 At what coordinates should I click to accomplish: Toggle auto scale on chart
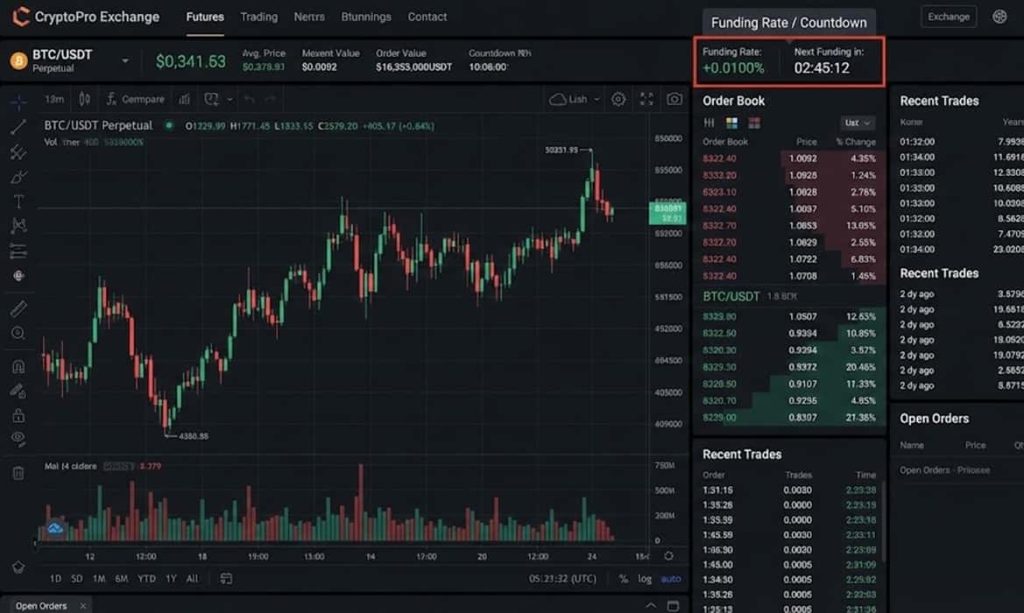coord(670,579)
